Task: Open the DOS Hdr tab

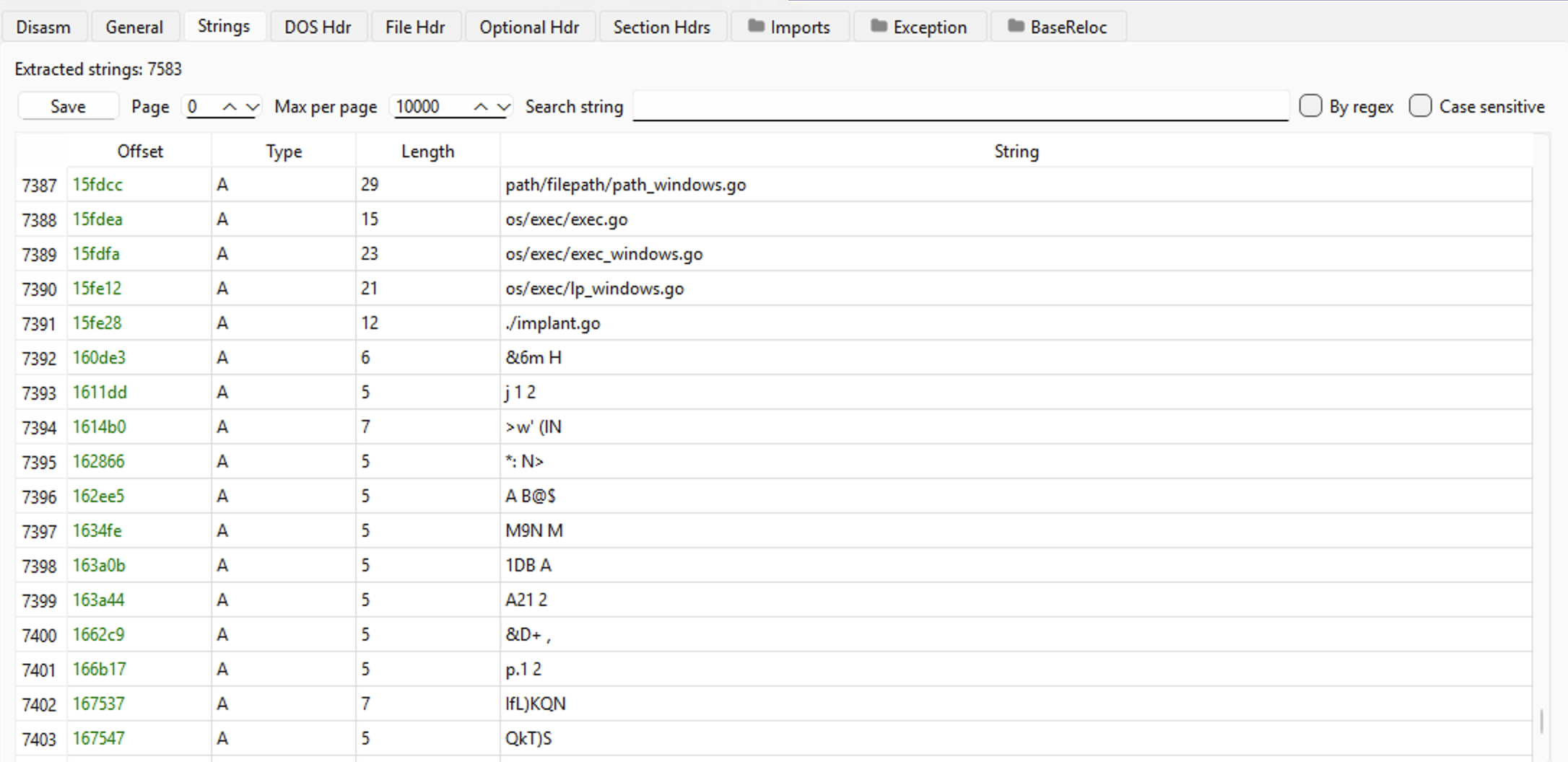Action: pyautogui.click(x=318, y=27)
